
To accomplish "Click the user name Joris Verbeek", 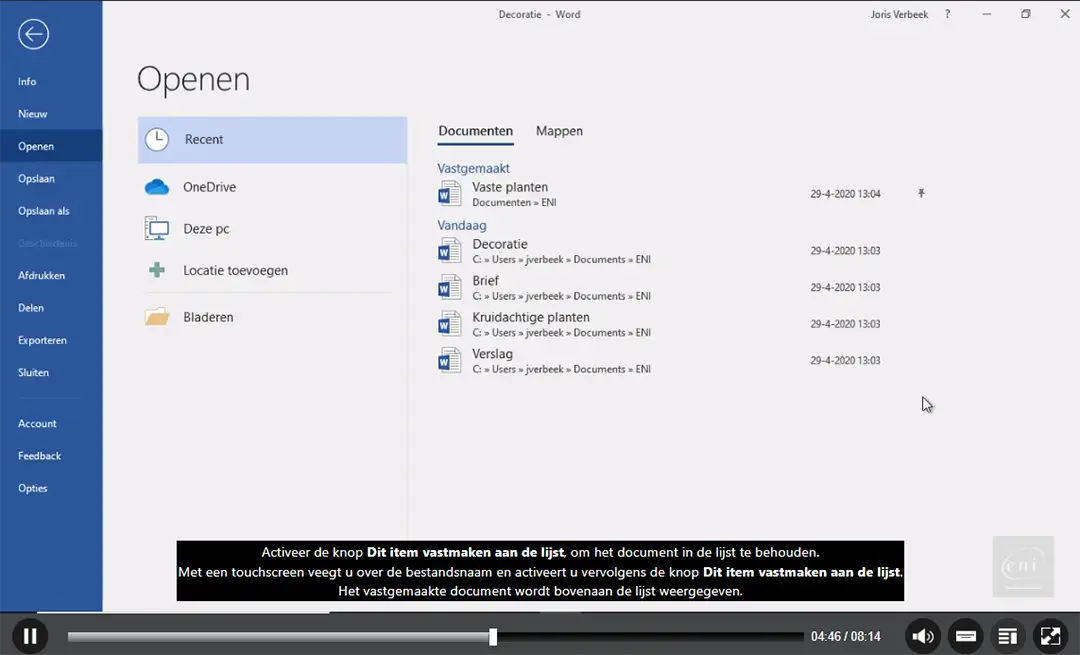I will coord(899,14).
